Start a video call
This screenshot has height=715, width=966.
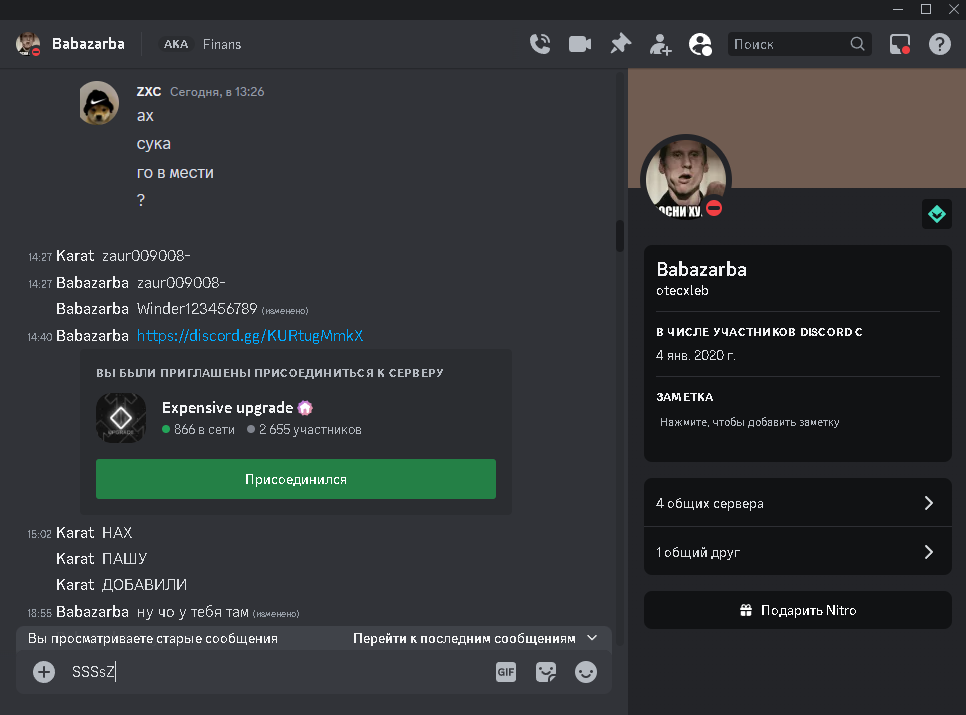tap(580, 44)
